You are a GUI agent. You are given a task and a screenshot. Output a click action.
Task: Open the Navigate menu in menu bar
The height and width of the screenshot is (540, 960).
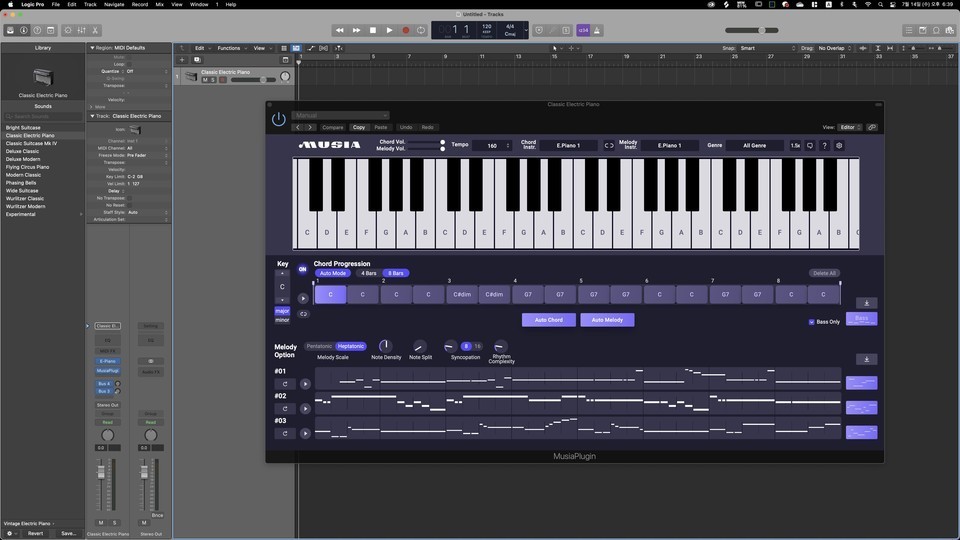coord(114,4)
